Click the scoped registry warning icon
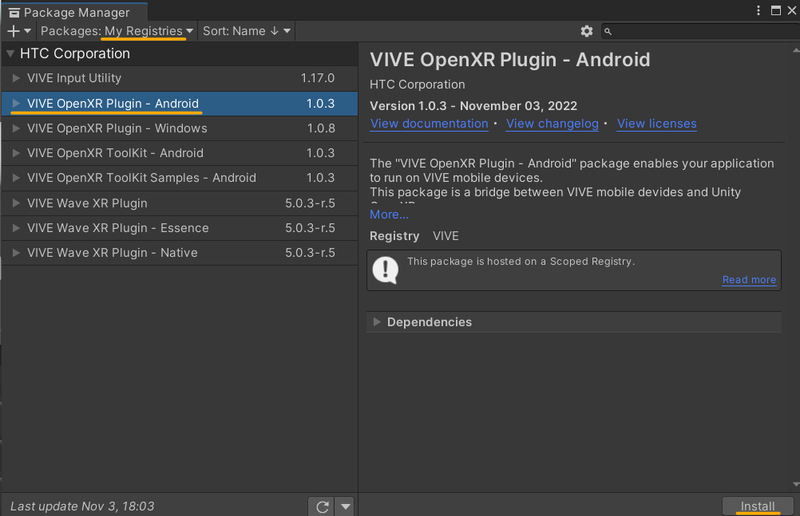800x516 pixels. click(385, 270)
